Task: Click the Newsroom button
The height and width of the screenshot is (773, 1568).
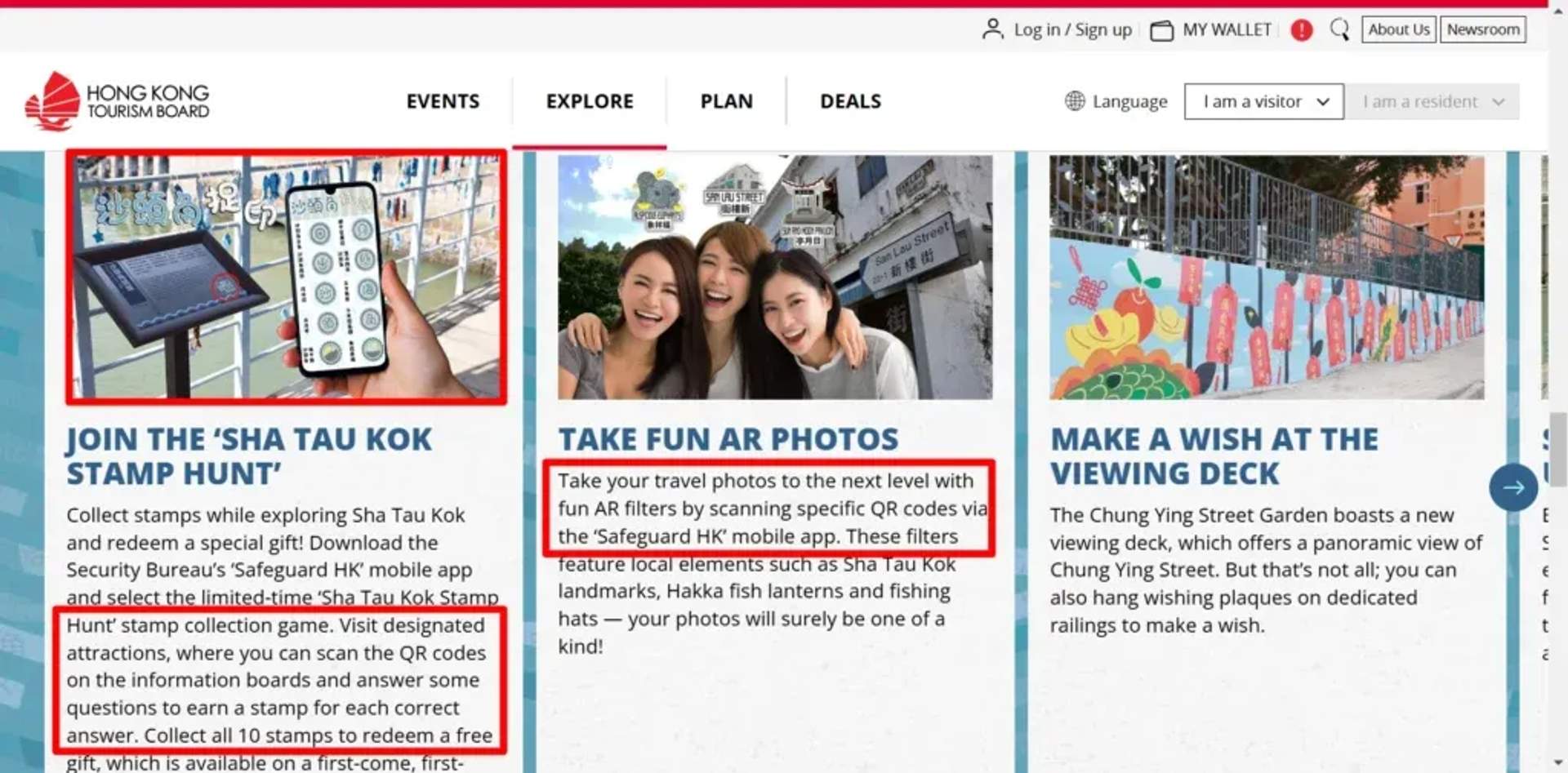Action: click(x=1483, y=29)
